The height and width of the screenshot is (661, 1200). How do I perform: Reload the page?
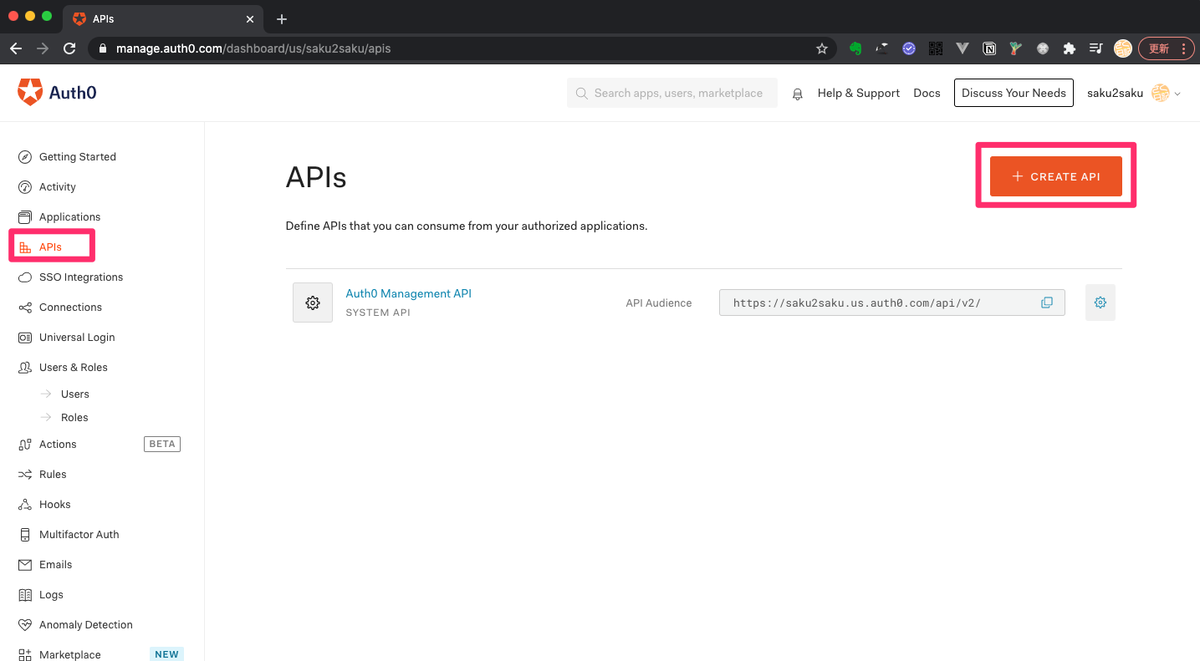click(69, 48)
